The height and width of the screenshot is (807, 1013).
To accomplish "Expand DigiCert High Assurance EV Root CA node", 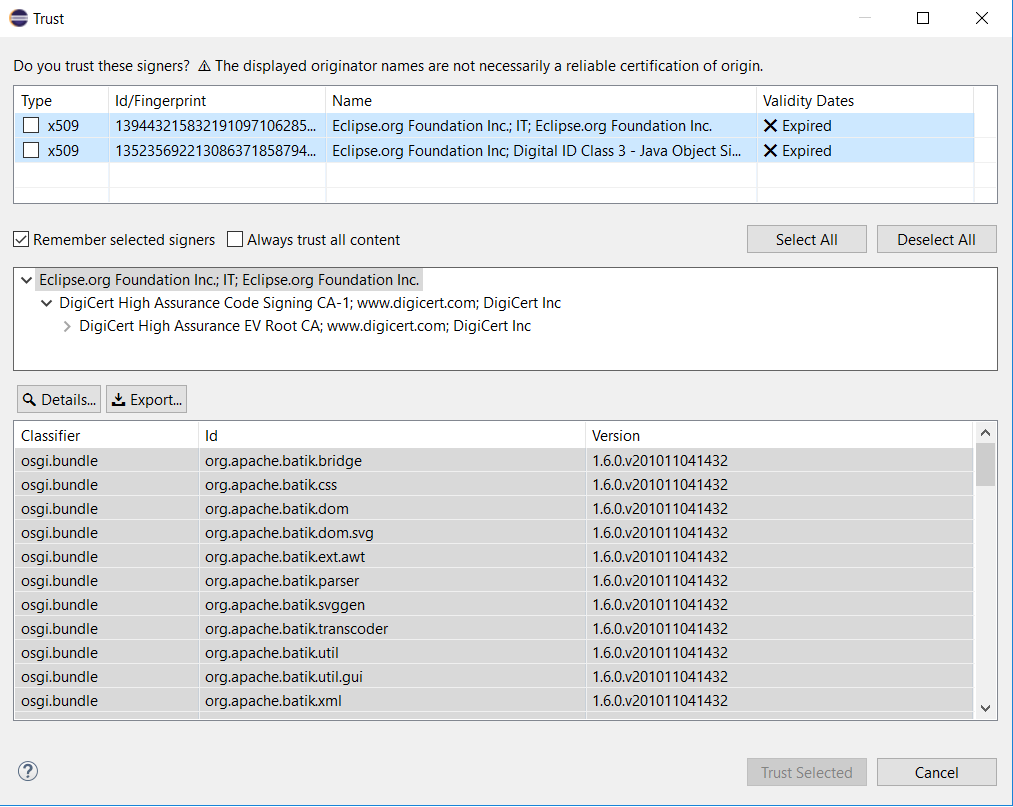I will click(x=67, y=326).
